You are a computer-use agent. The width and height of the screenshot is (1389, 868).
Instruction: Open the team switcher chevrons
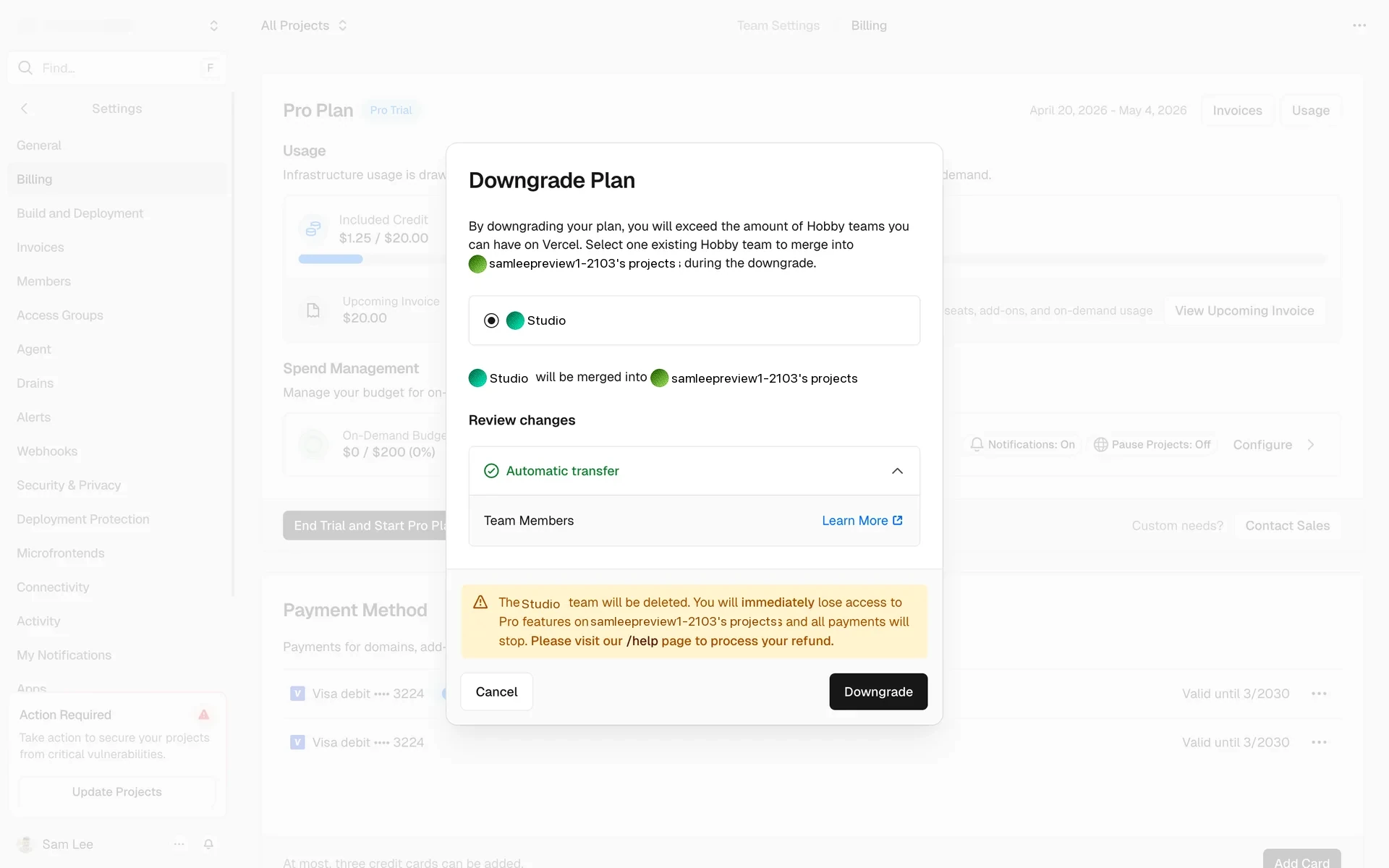click(213, 25)
